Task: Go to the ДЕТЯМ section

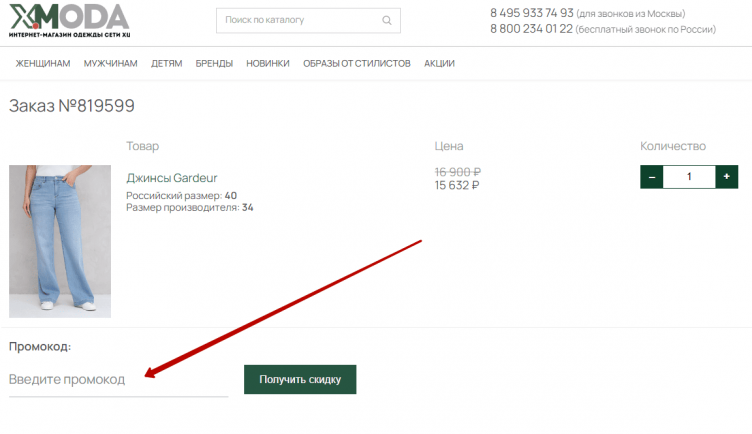Action: click(166, 63)
